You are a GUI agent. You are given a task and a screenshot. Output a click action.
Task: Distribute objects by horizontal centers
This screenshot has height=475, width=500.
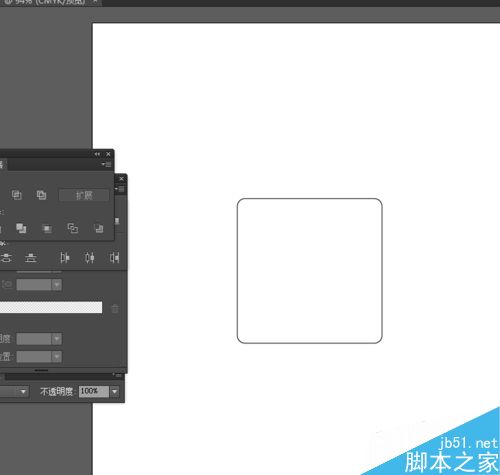pyautogui.click(x=89, y=257)
